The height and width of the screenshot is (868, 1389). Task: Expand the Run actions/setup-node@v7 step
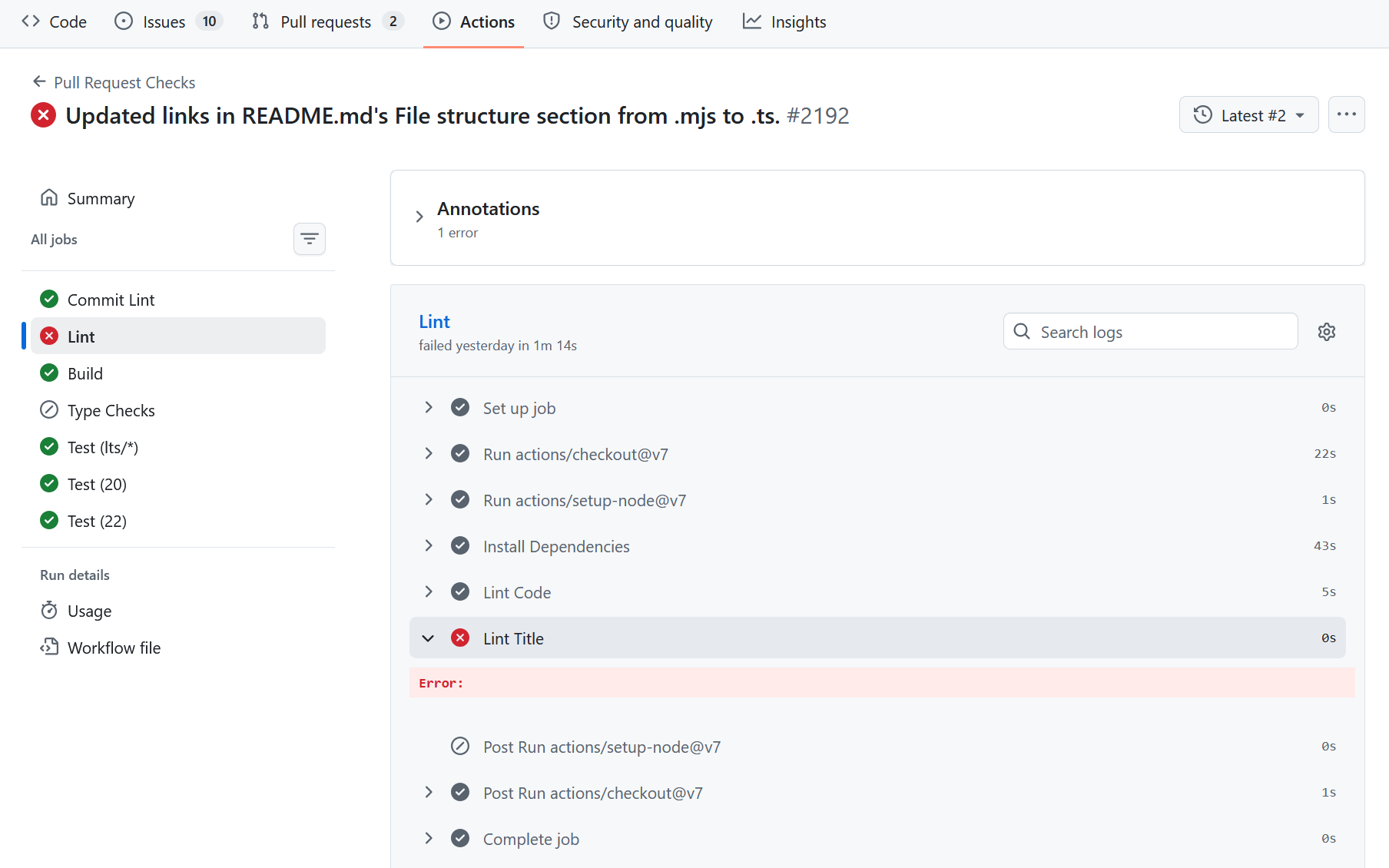[429, 499]
